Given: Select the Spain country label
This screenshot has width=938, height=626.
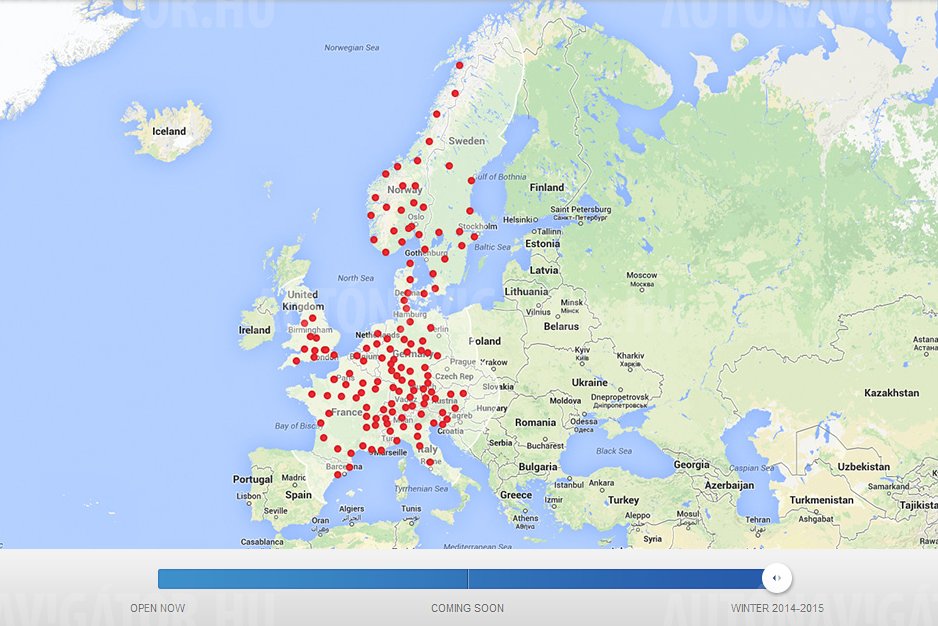Looking at the screenshot, I should 298,495.
